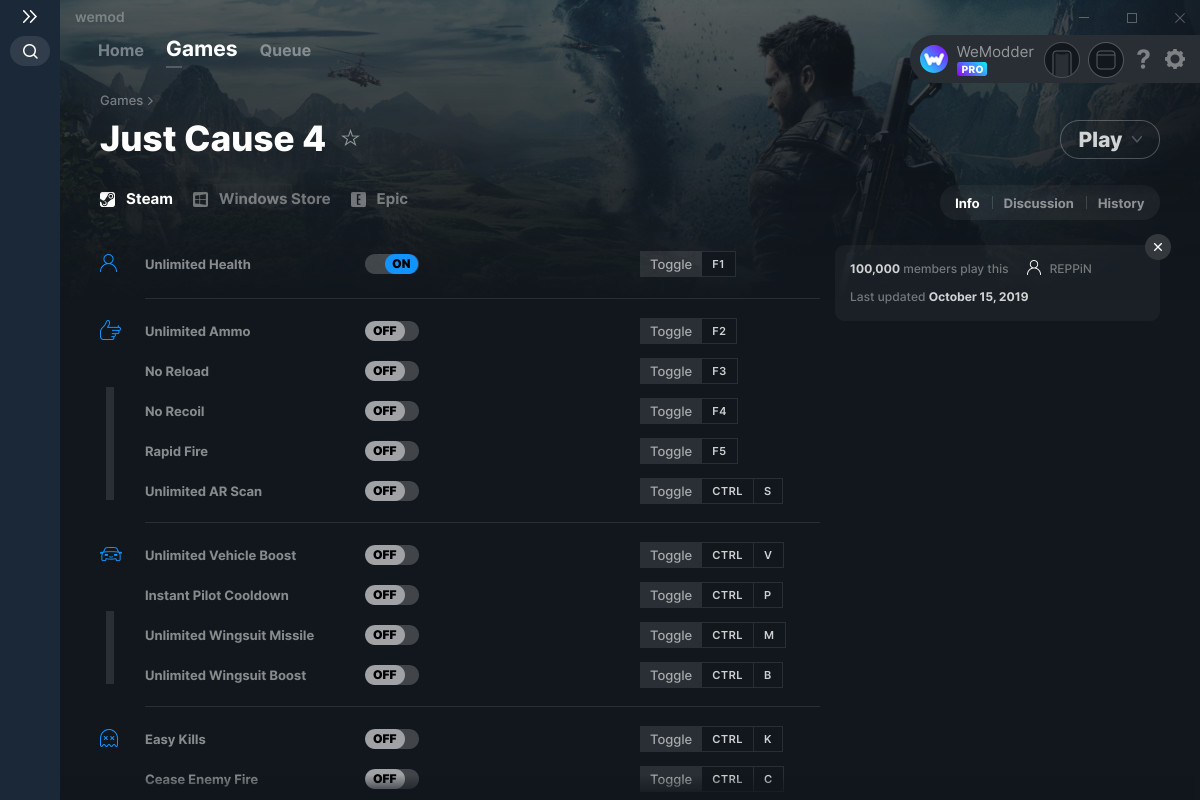Expand the sidebar with double chevron icon
Image resolution: width=1200 pixels, height=800 pixels.
tap(30, 17)
